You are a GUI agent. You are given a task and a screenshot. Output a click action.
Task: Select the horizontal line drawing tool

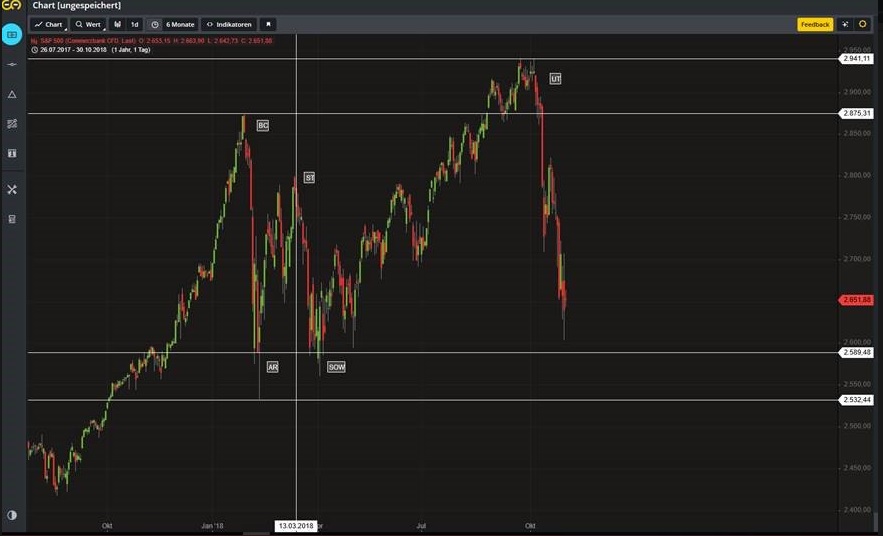click(12, 65)
